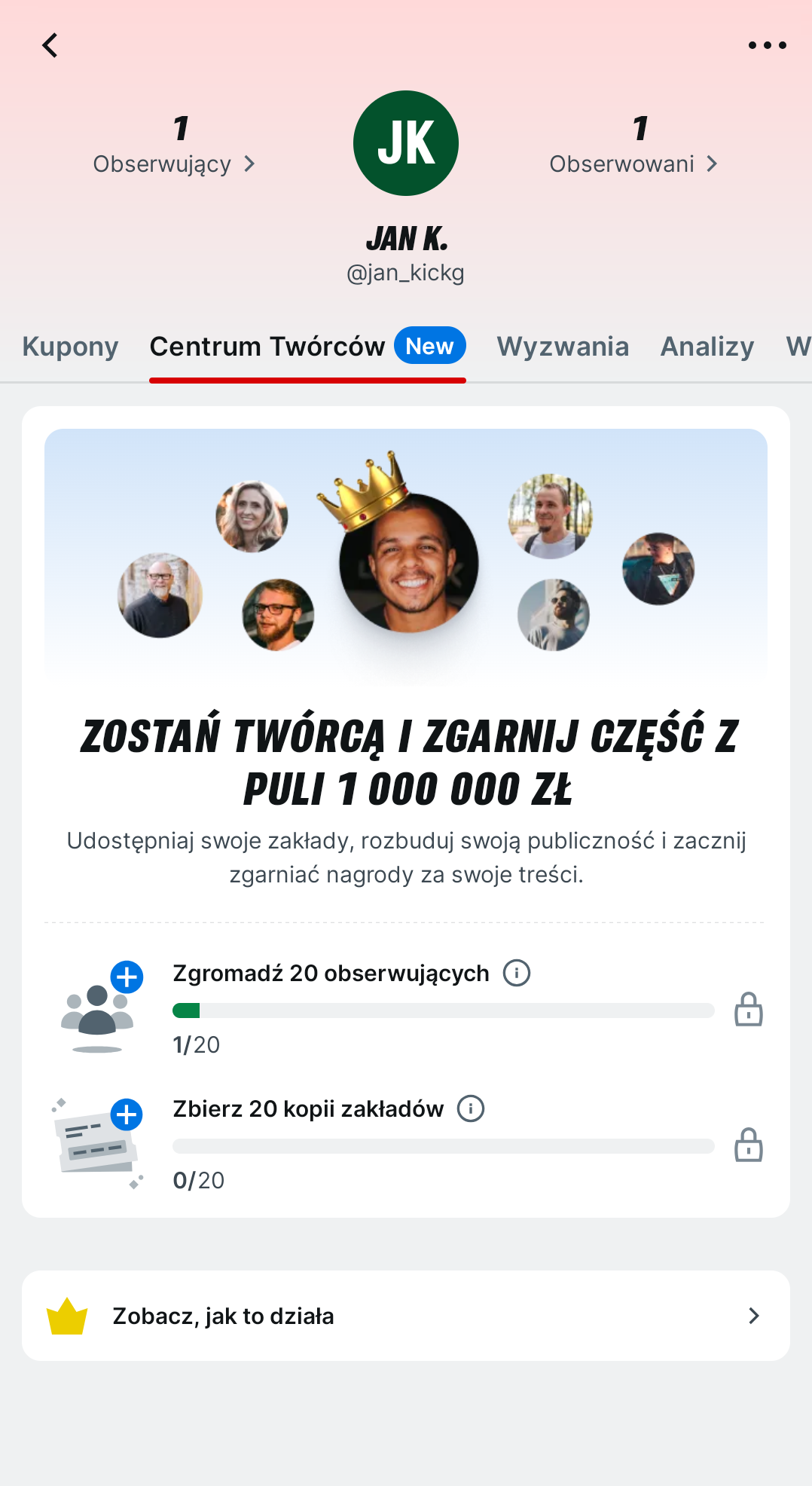Switch to the Kupony tab
This screenshot has width=812, height=1486.
[x=70, y=347]
